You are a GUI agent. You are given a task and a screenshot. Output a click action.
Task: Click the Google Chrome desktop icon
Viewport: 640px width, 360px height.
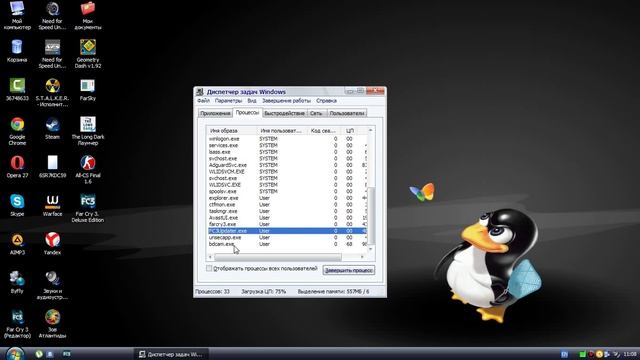(x=17, y=131)
